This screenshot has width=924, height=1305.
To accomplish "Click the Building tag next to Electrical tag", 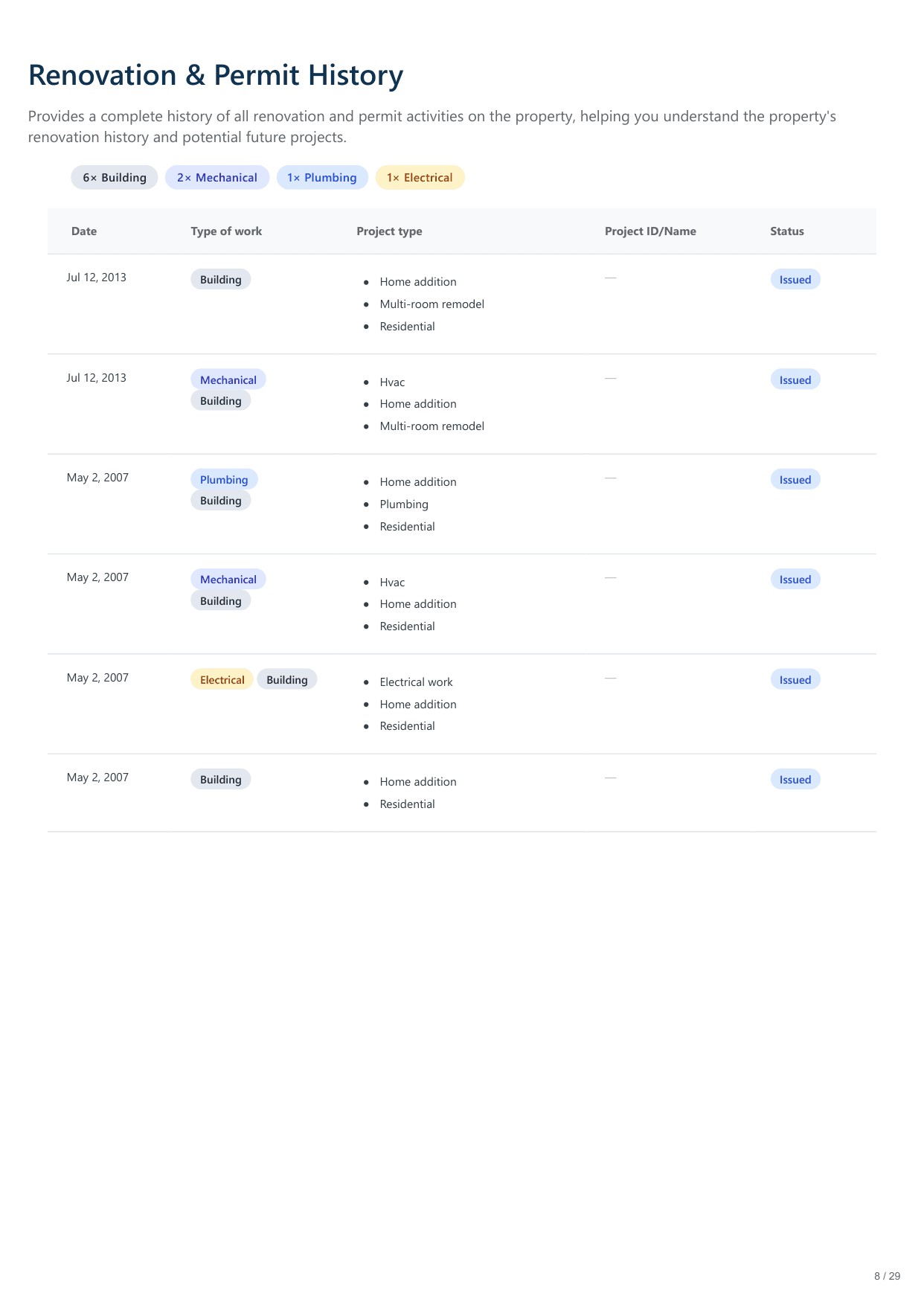I will click(x=287, y=680).
